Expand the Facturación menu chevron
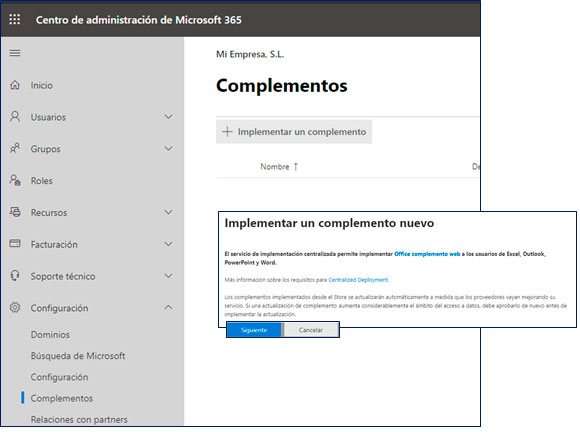 click(168, 244)
